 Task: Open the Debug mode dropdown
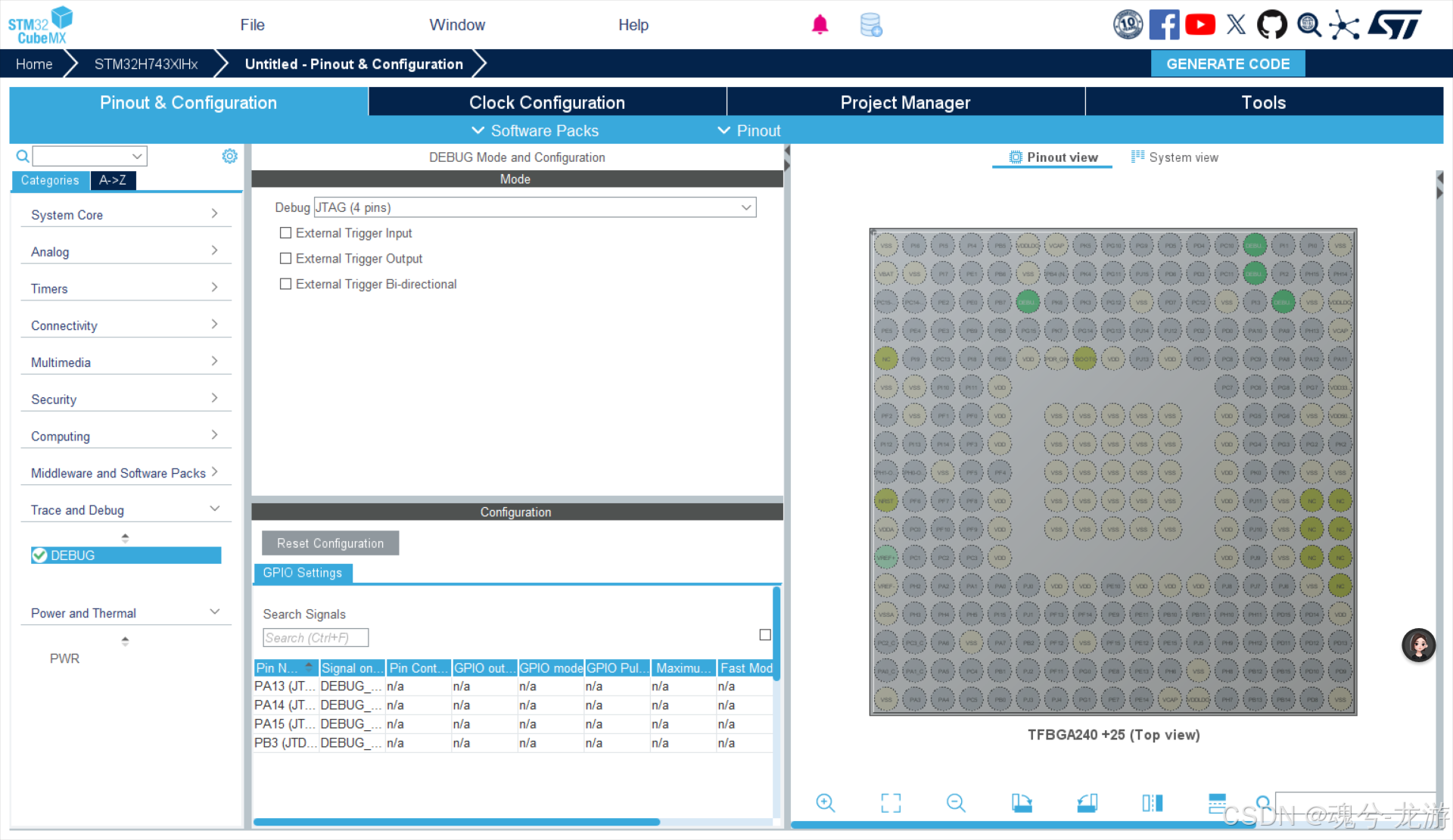click(534, 207)
